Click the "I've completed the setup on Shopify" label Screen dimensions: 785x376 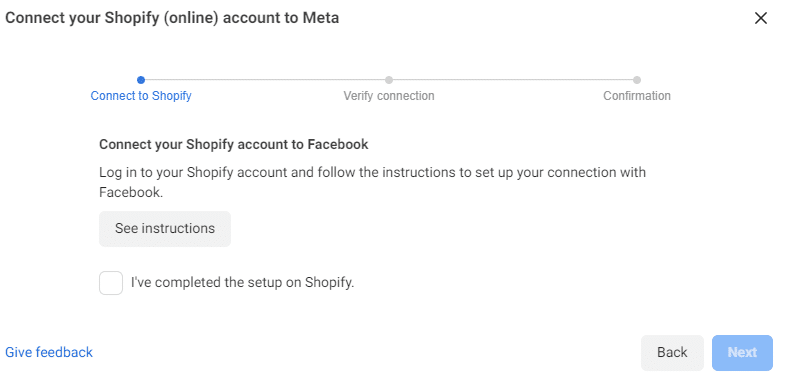coord(242,282)
